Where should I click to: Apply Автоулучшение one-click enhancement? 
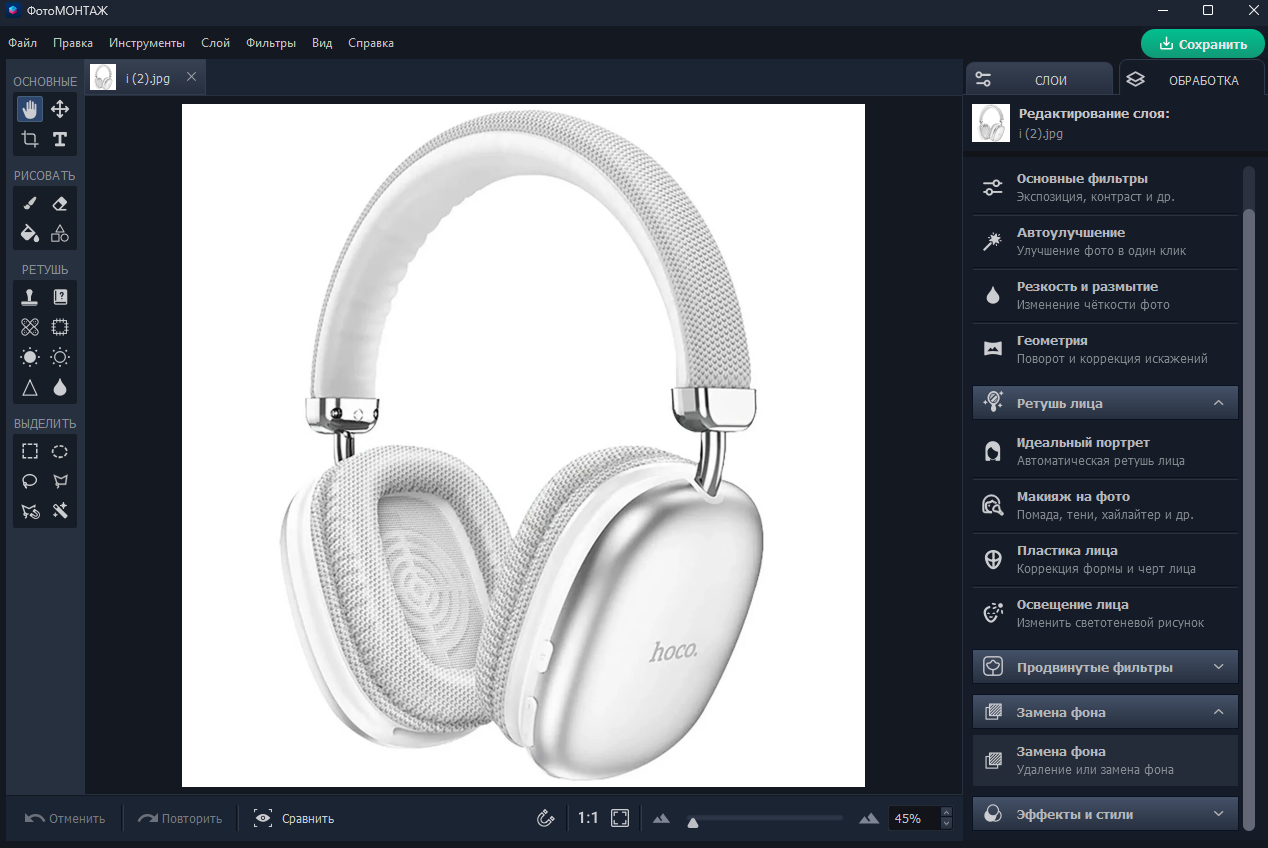1105,242
